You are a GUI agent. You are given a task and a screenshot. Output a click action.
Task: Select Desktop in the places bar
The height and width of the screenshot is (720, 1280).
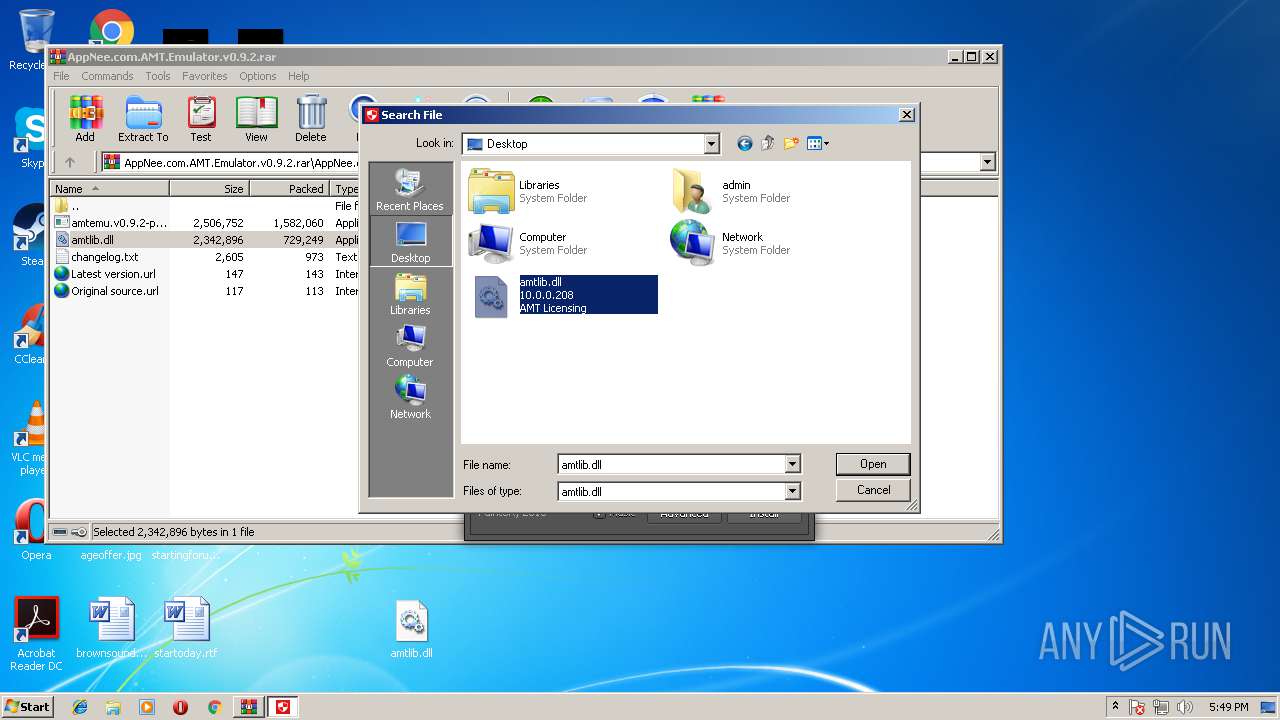[x=410, y=242]
